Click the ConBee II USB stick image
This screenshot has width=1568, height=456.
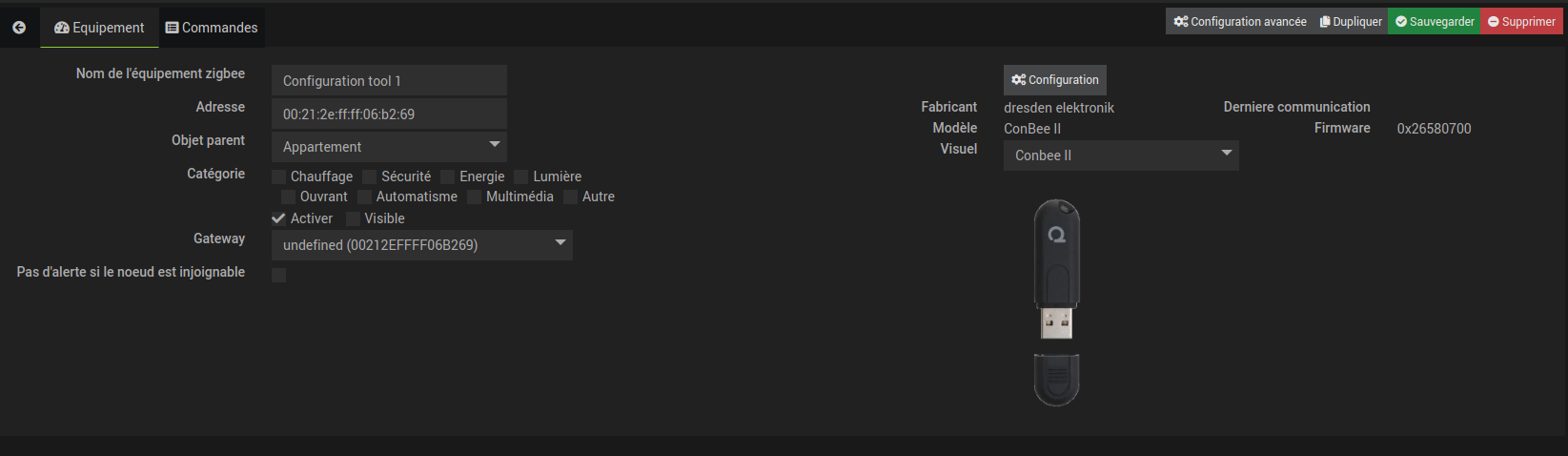pyautogui.click(x=1057, y=301)
